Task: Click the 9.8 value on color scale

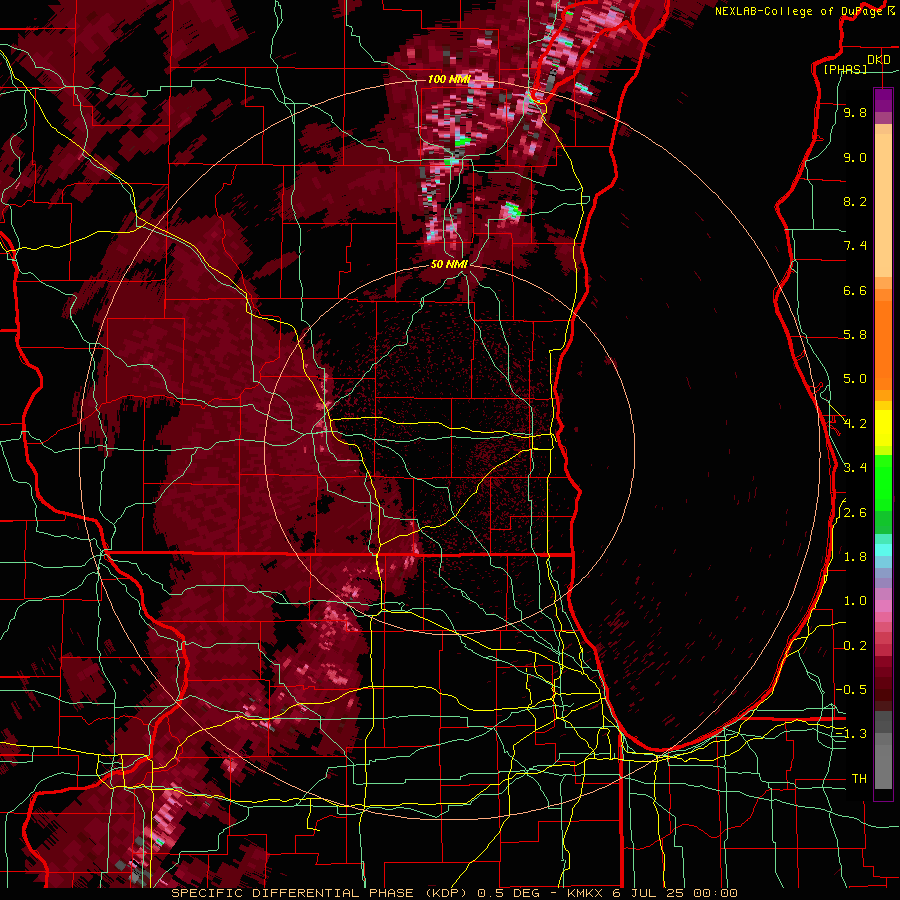Action: click(x=855, y=112)
